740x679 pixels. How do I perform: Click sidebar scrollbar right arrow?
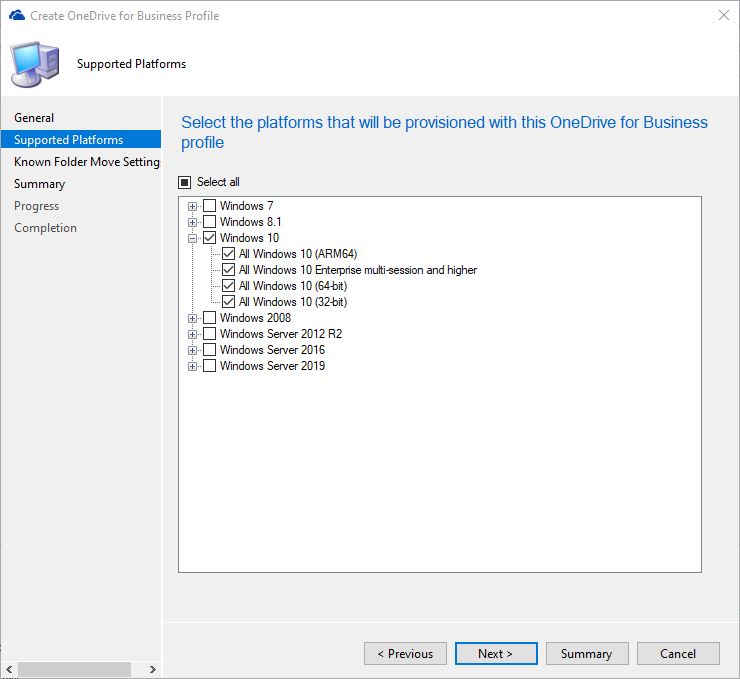(152, 669)
